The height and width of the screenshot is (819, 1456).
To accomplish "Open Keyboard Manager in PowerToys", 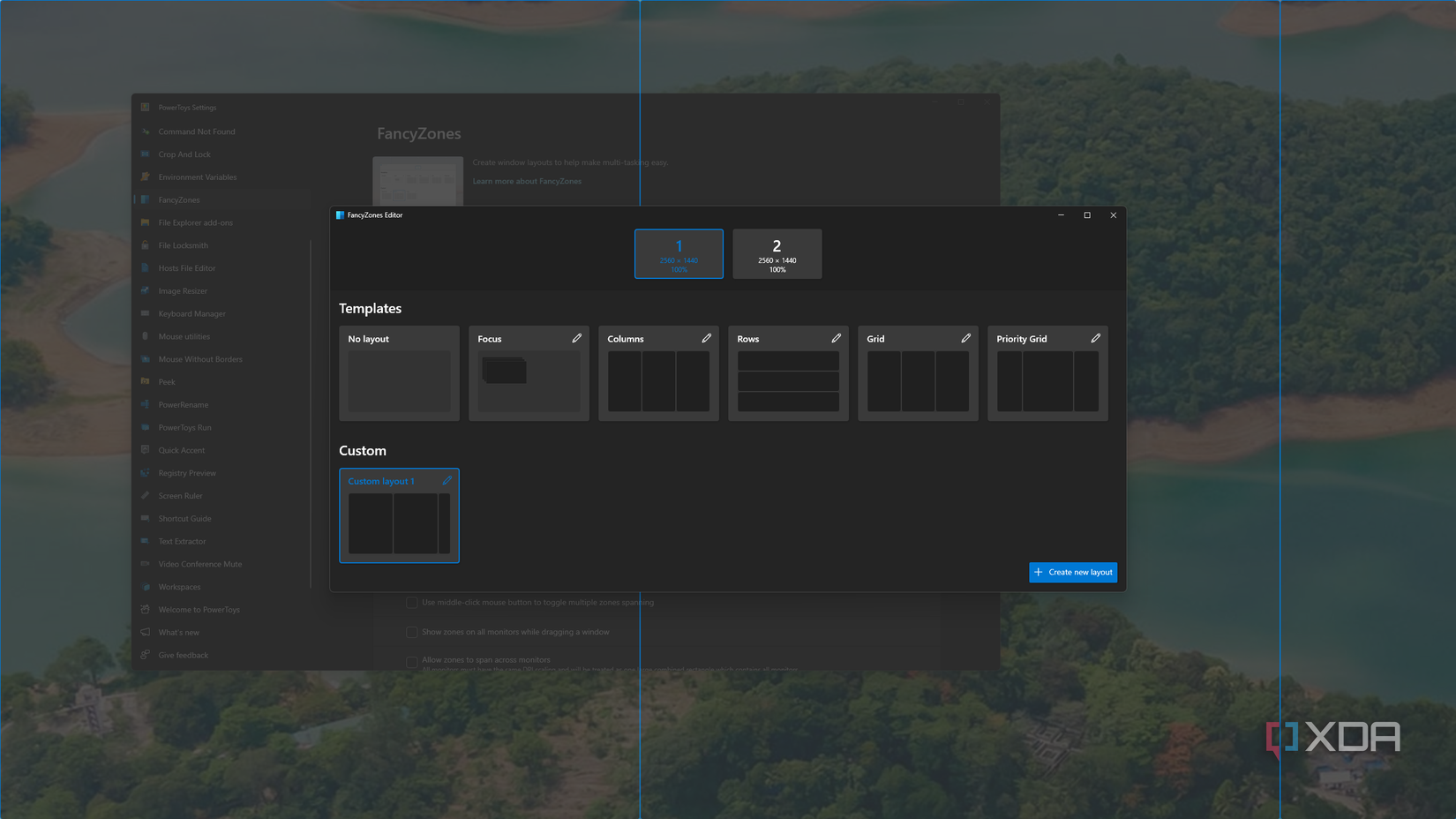I will (x=191, y=313).
